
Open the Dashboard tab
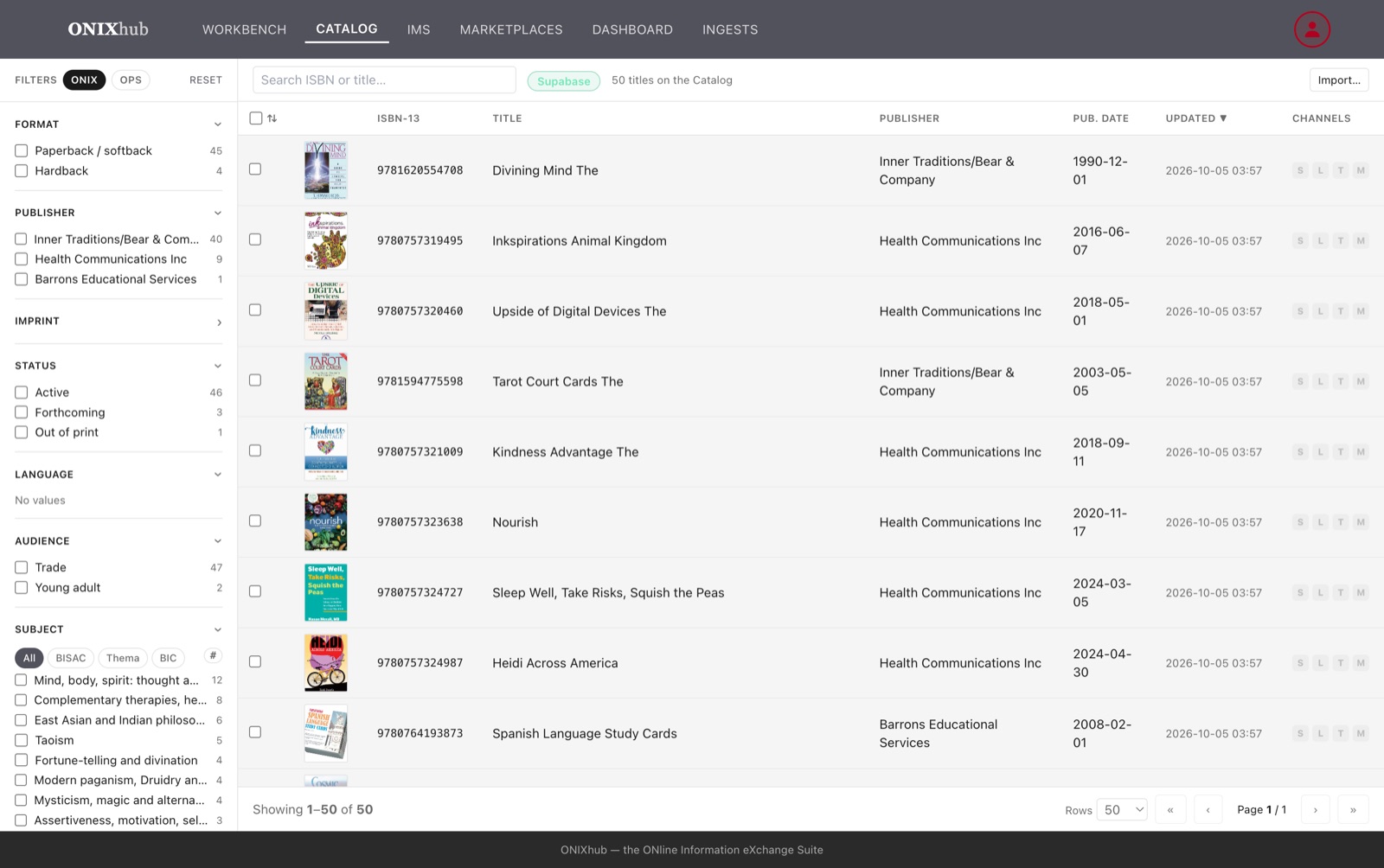tap(632, 29)
